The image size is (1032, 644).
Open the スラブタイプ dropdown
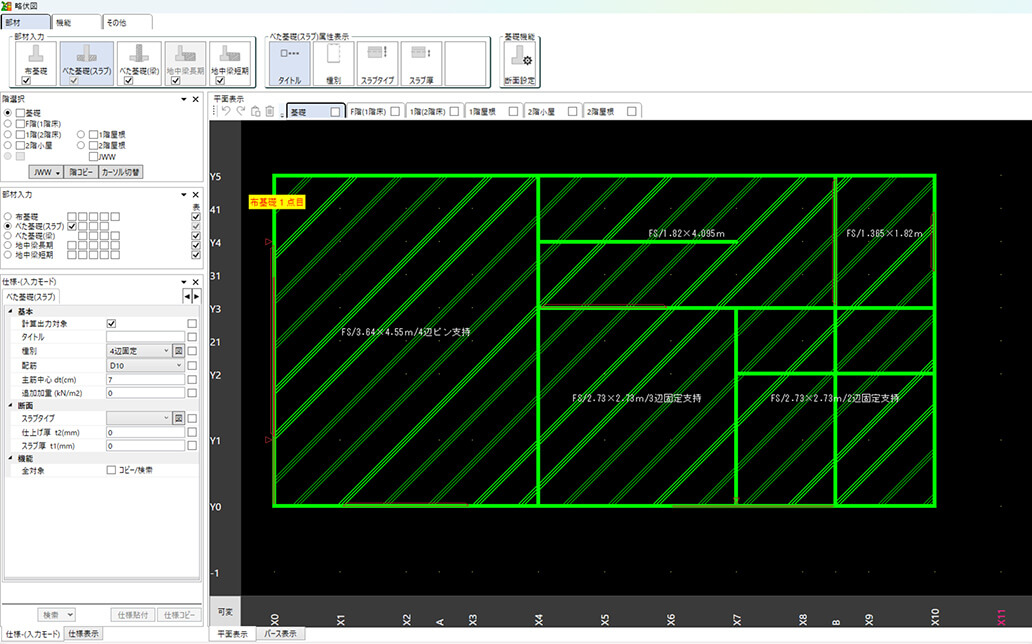click(x=139, y=418)
